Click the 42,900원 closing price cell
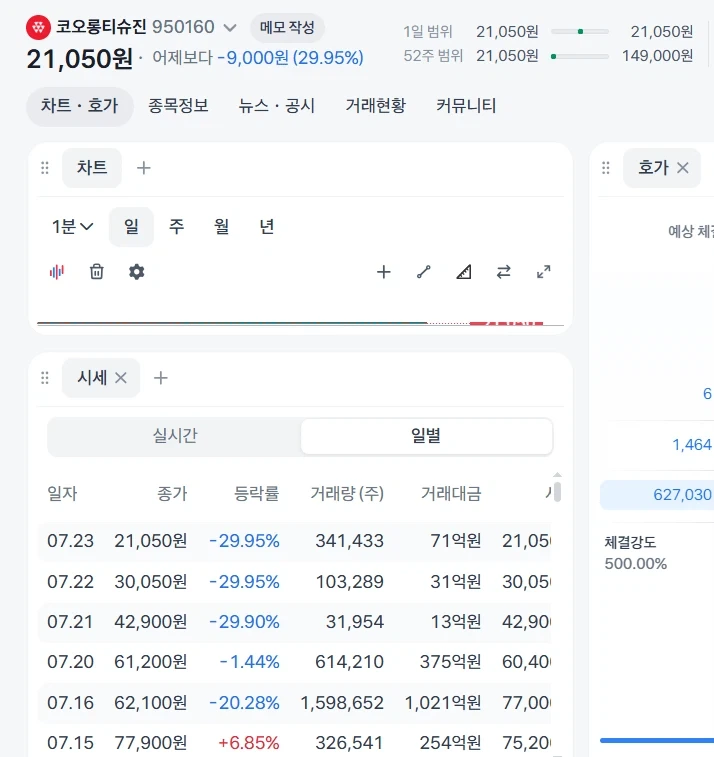The width and height of the screenshot is (714, 757). click(151, 622)
